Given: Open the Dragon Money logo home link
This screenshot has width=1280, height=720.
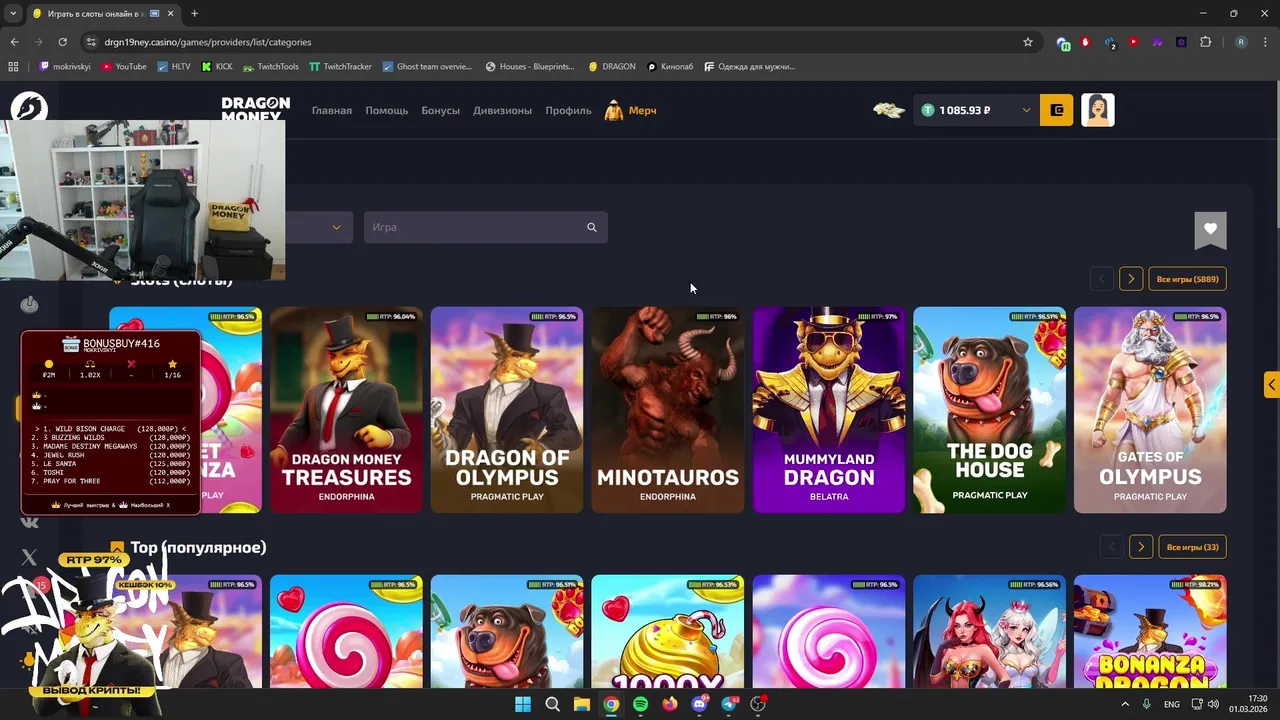Looking at the screenshot, I should (x=256, y=110).
